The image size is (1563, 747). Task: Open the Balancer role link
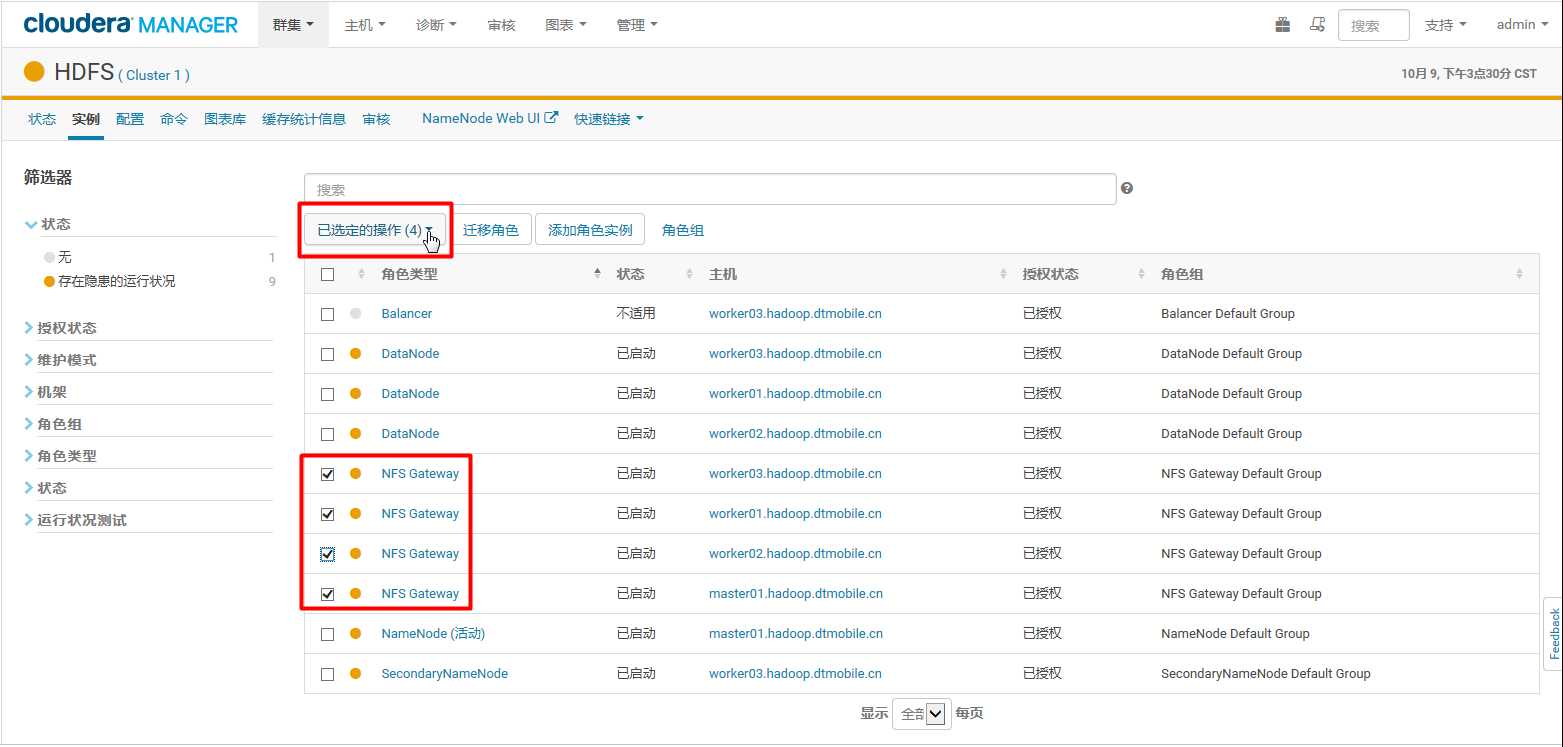click(407, 314)
